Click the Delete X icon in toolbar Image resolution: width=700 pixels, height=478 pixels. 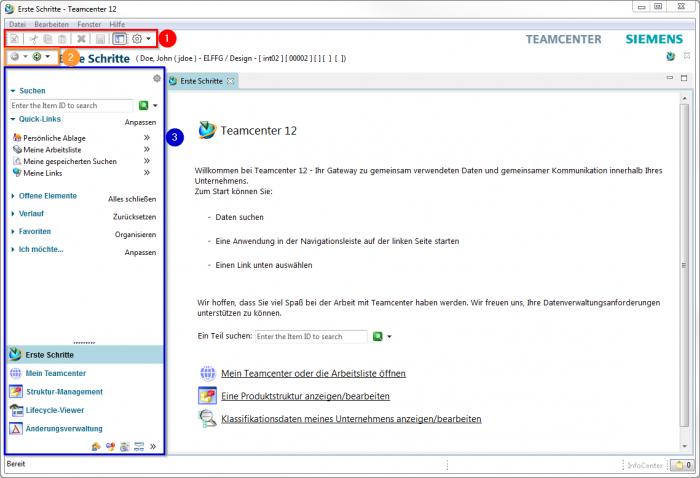[x=81, y=39]
